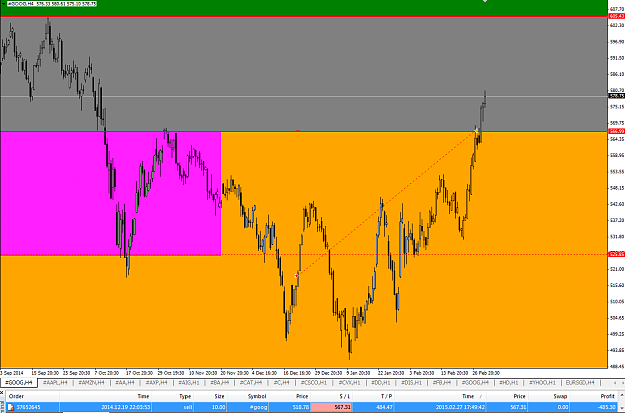Open the #HD,H1 chart tab
Image resolution: width=625 pixels, height=413 pixels.
coord(509,383)
